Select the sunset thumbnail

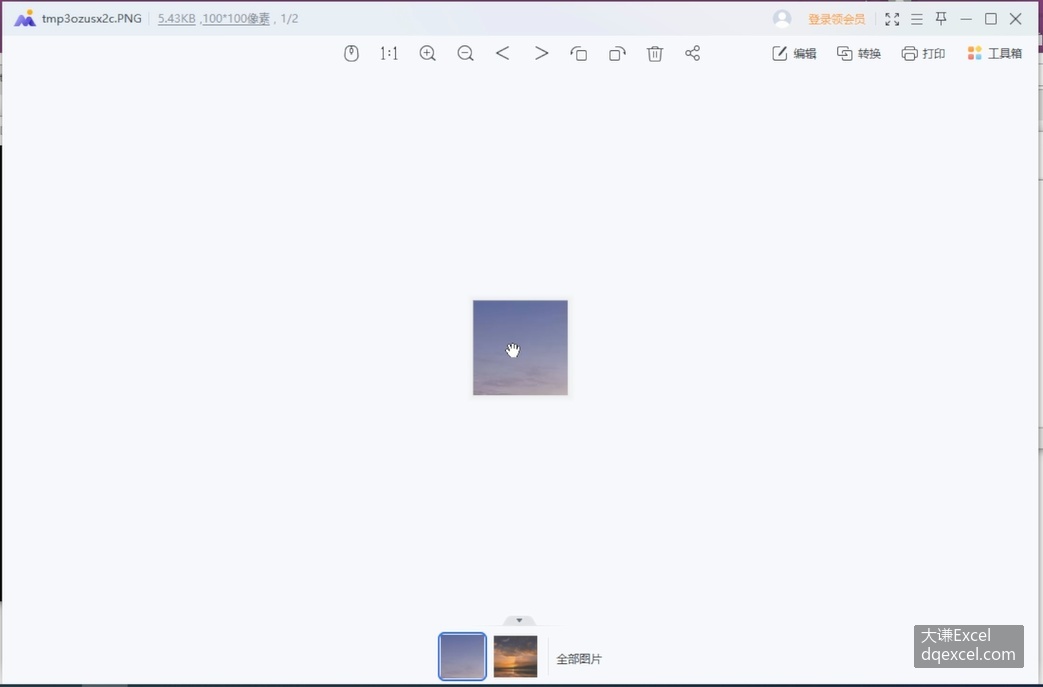(x=516, y=656)
